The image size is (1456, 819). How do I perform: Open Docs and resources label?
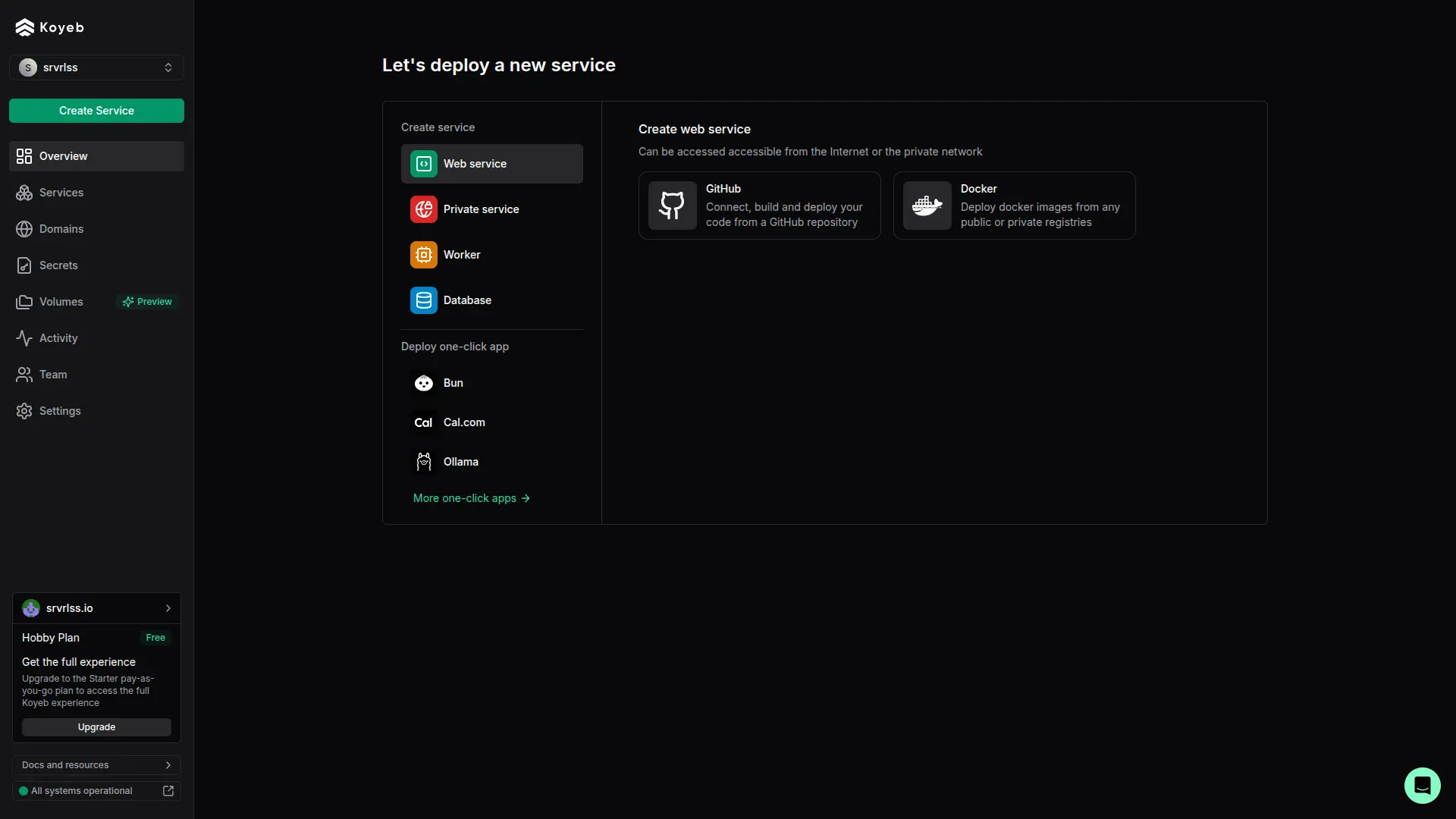point(65,765)
